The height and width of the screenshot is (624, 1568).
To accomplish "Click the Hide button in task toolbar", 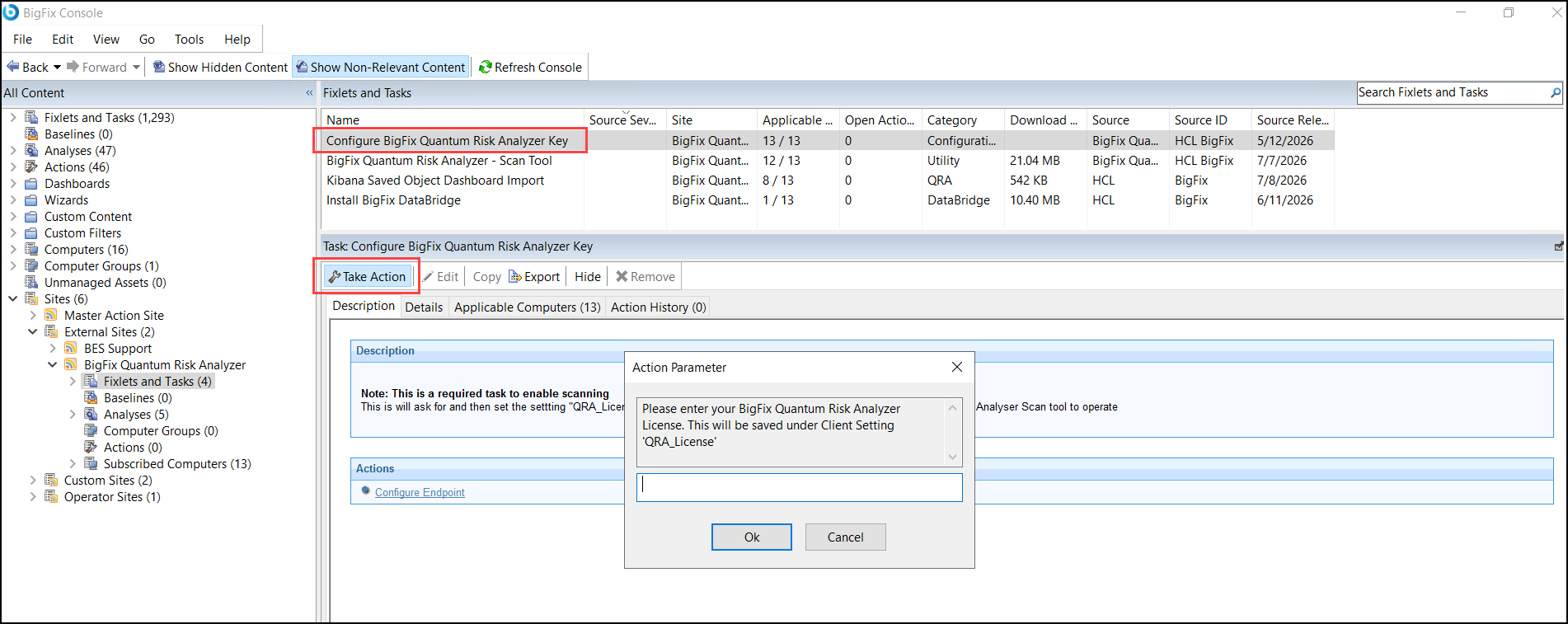I will tap(588, 276).
